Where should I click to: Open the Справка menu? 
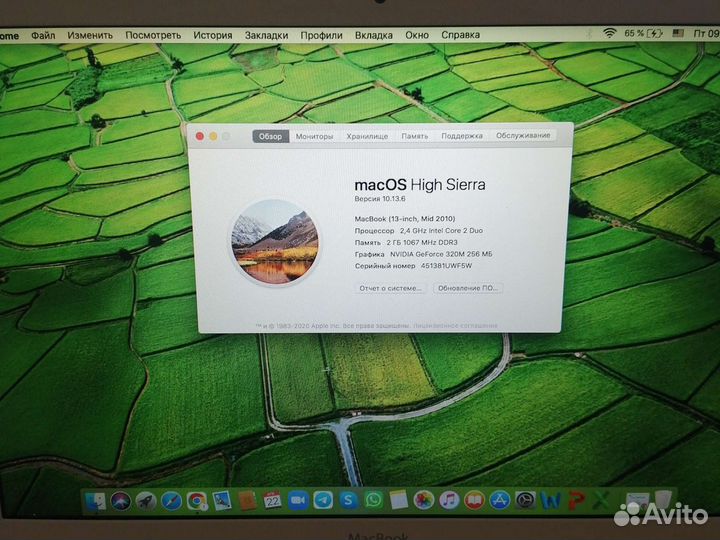click(x=461, y=35)
